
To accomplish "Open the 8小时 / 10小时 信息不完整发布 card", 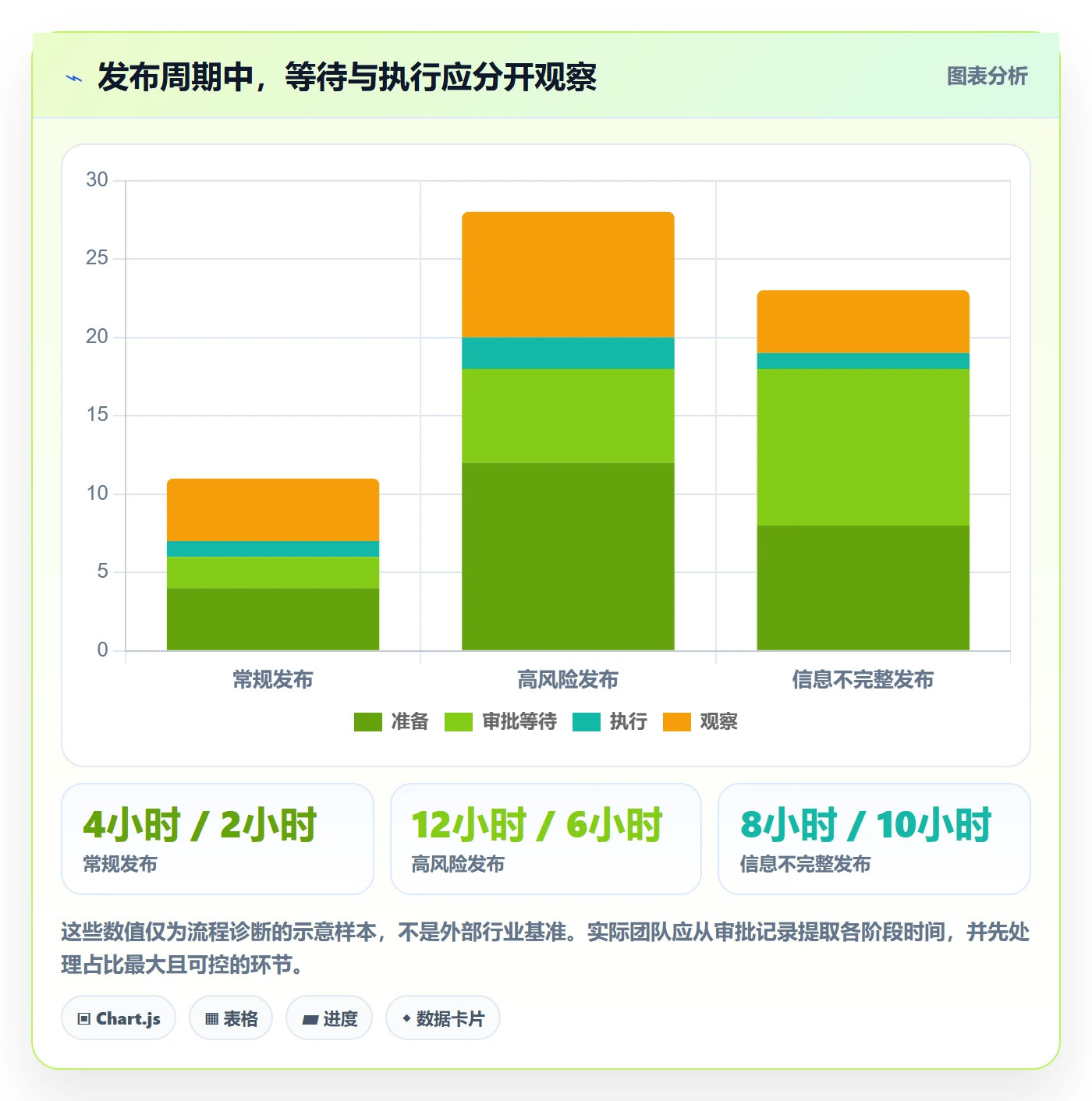I will point(874,839).
